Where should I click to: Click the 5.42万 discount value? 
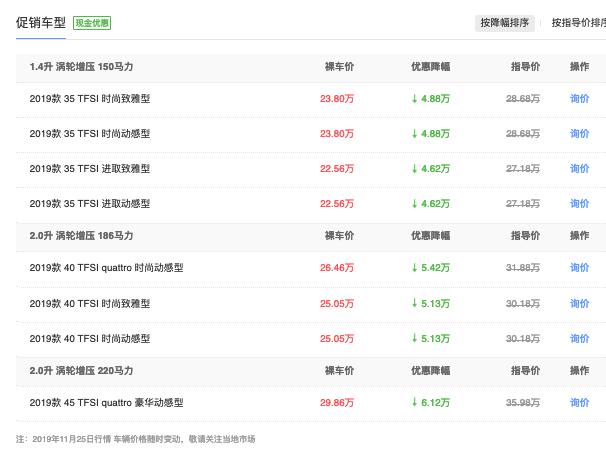431,267
